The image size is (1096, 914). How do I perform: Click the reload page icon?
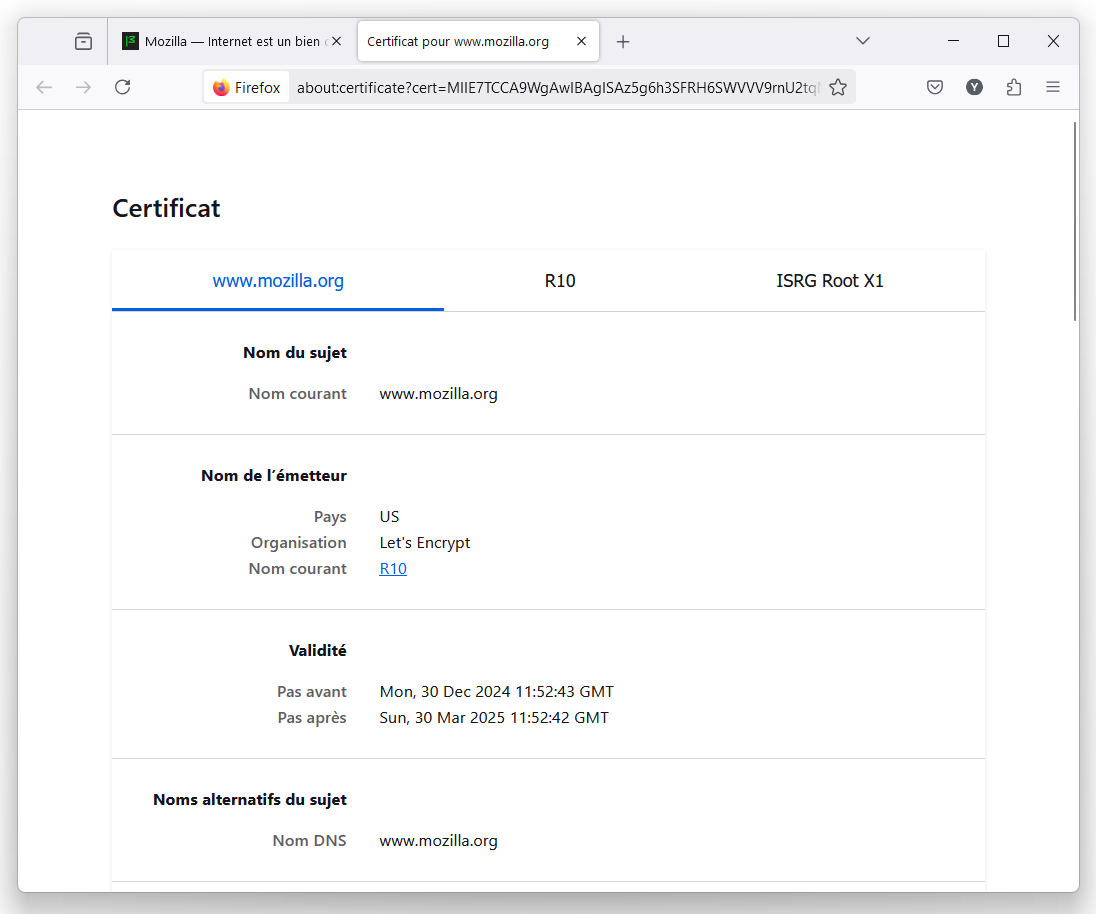(x=123, y=87)
